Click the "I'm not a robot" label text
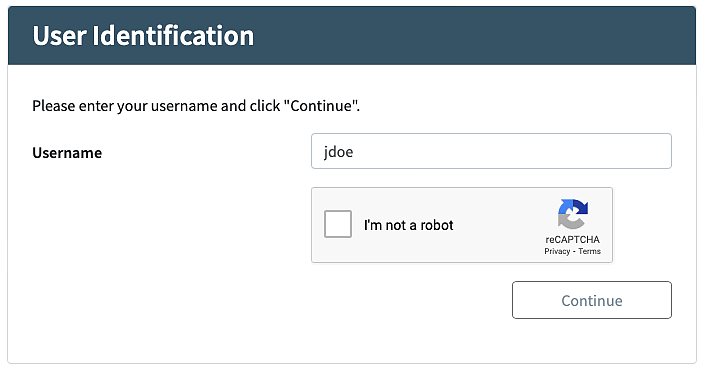 [x=408, y=225]
